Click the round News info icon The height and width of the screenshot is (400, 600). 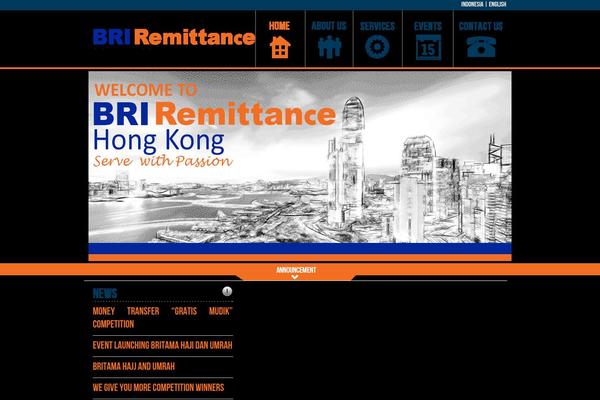pyautogui.click(x=227, y=291)
